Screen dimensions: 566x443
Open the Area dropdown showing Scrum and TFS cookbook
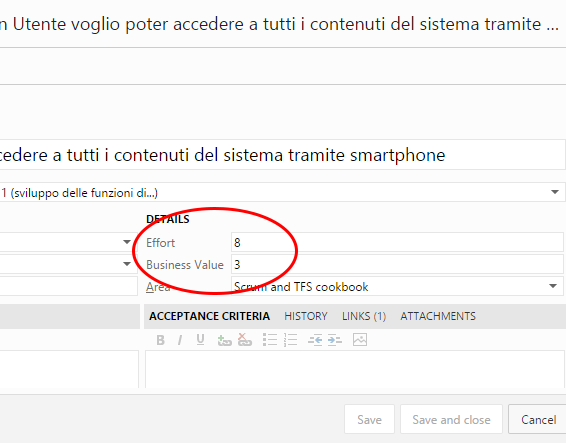click(553, 286)
